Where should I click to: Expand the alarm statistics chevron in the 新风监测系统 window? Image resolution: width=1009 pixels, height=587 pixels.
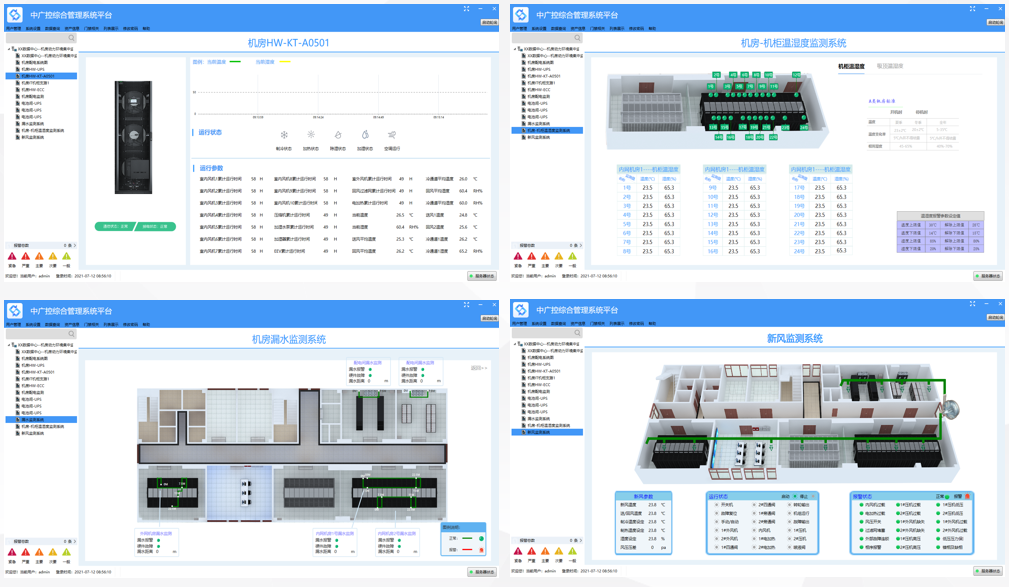(580, 540)
